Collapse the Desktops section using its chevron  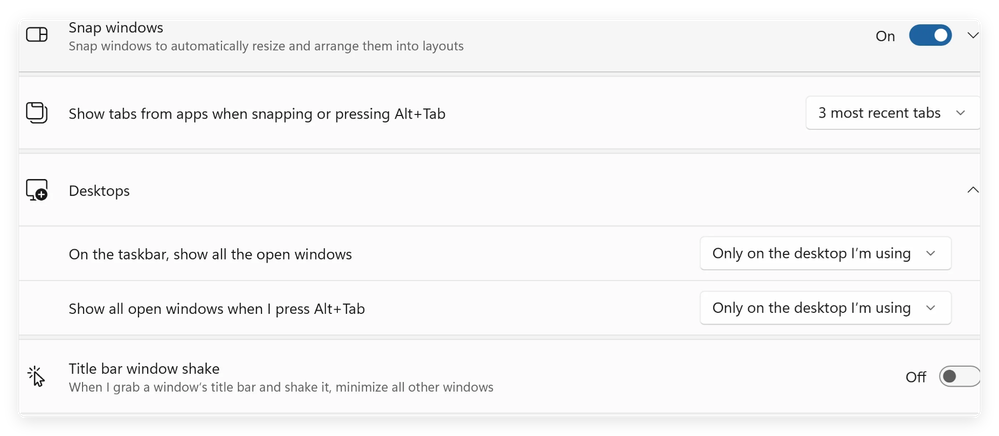pyautogui.click(x=974, y=190)
